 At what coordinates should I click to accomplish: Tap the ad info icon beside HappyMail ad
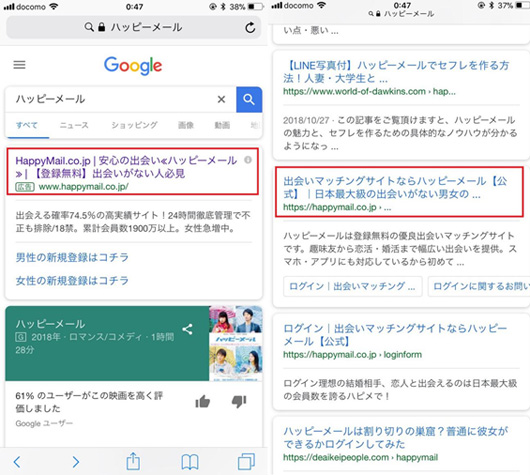point(248,160)
